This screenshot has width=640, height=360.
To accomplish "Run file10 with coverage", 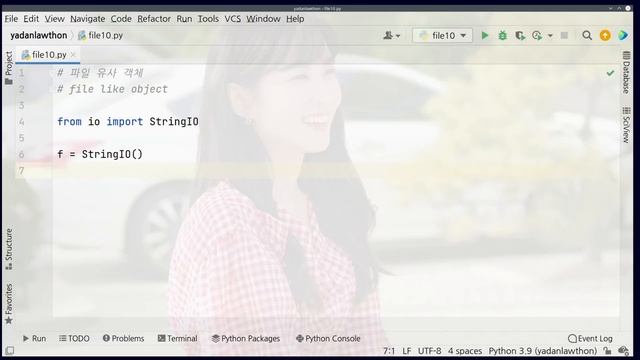I will pyautogui.click(x=520, y=36).
